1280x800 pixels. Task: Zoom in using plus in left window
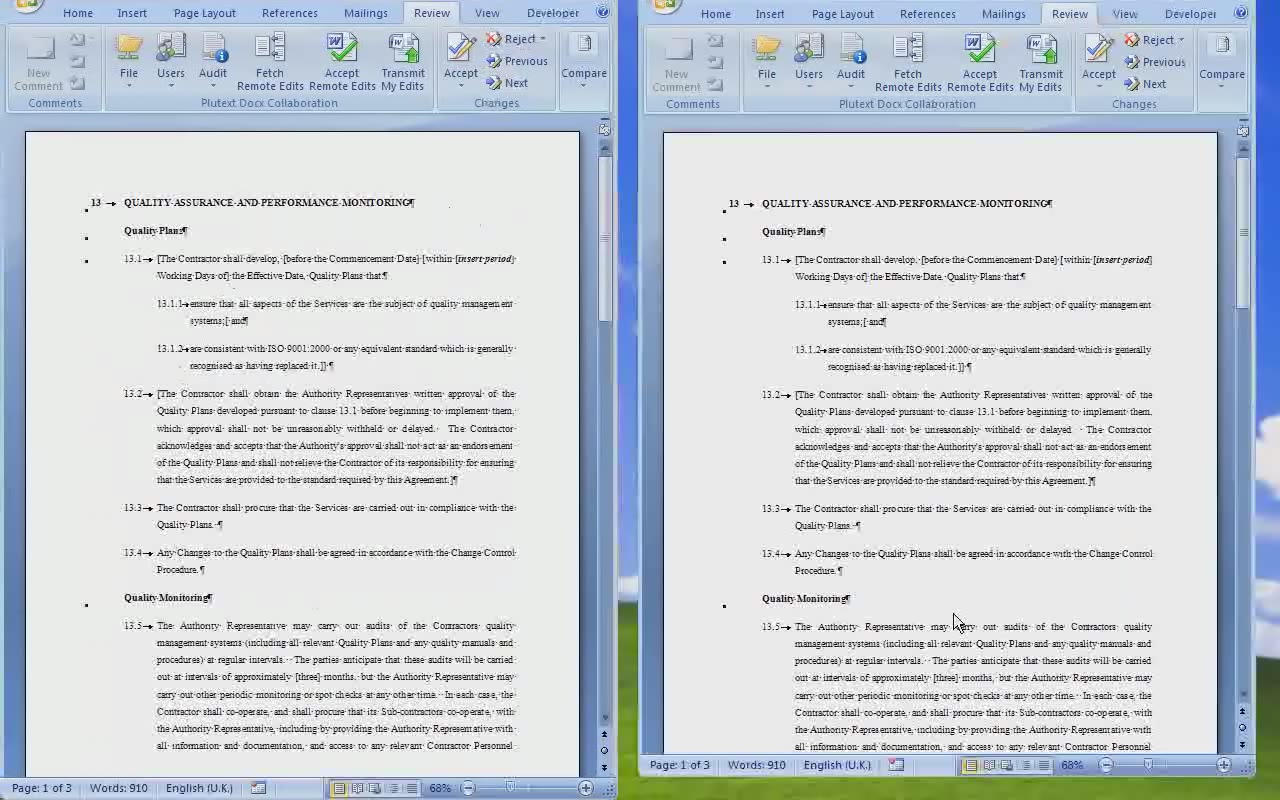[x=586, y=788]
